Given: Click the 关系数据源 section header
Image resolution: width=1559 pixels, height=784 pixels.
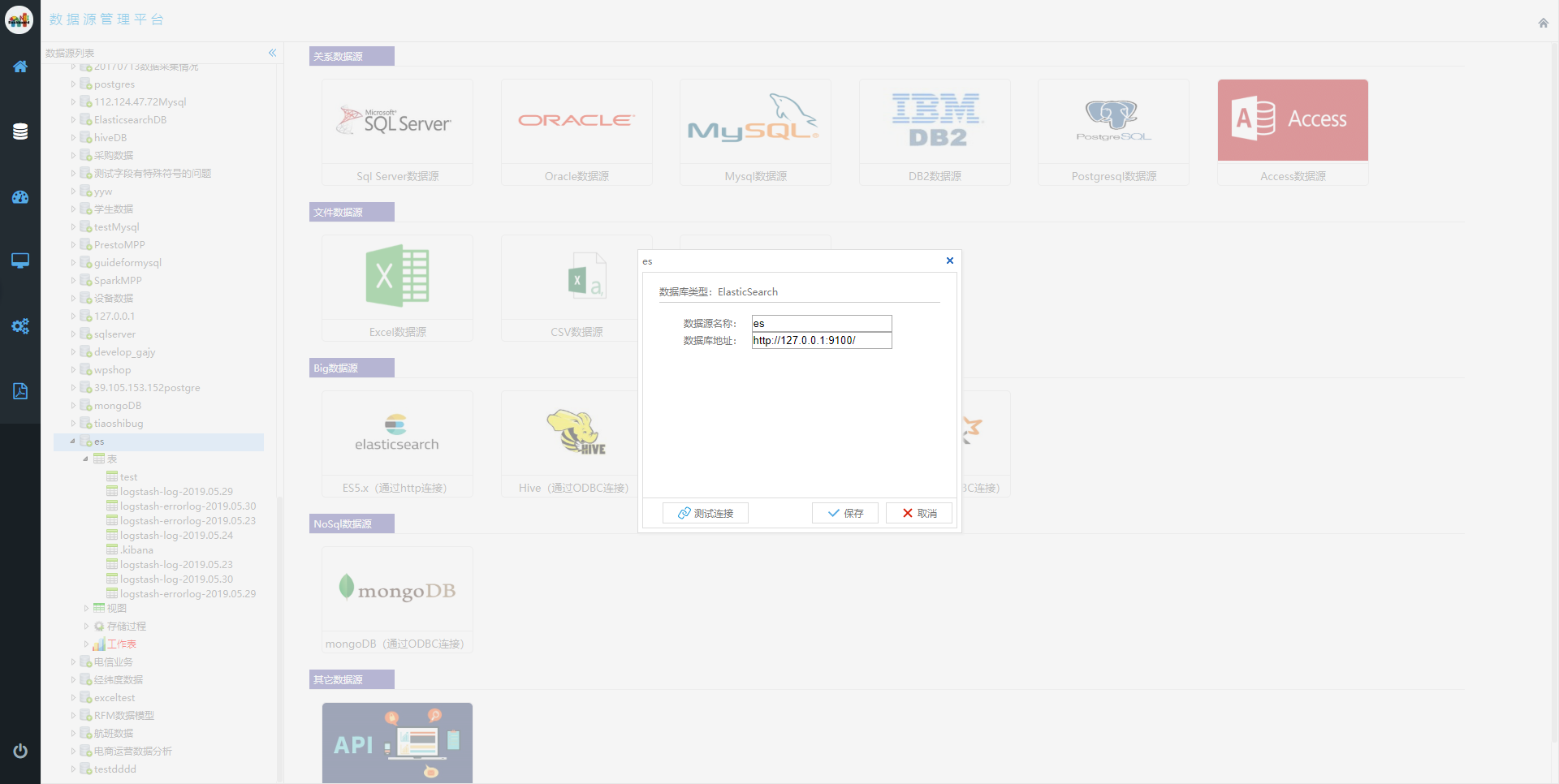Looking at the screenshot, I should click(352, 56).
